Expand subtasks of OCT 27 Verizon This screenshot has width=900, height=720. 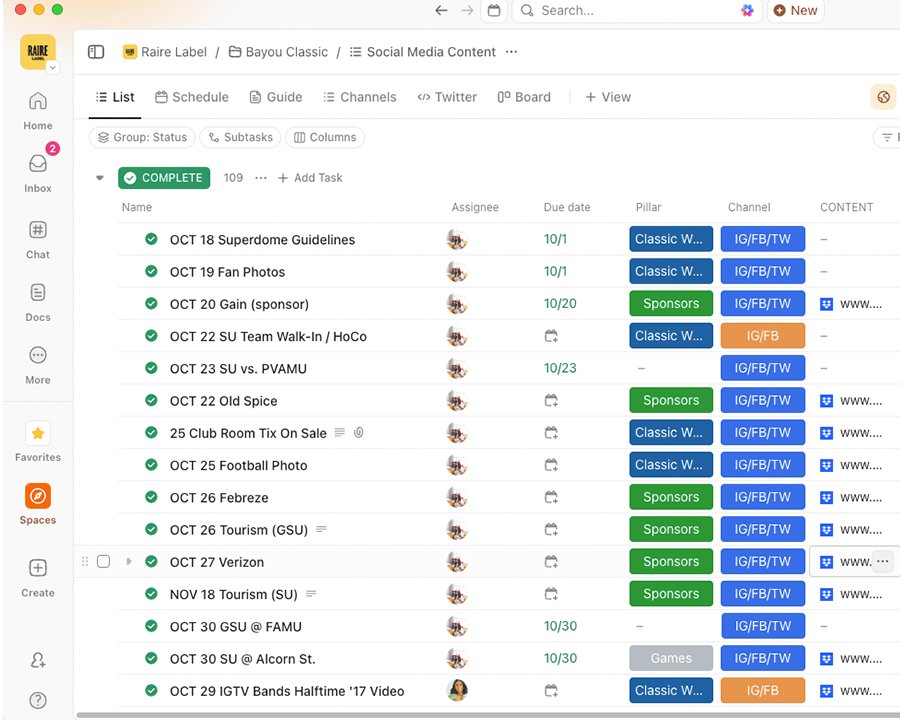click(x=129, y=561)
